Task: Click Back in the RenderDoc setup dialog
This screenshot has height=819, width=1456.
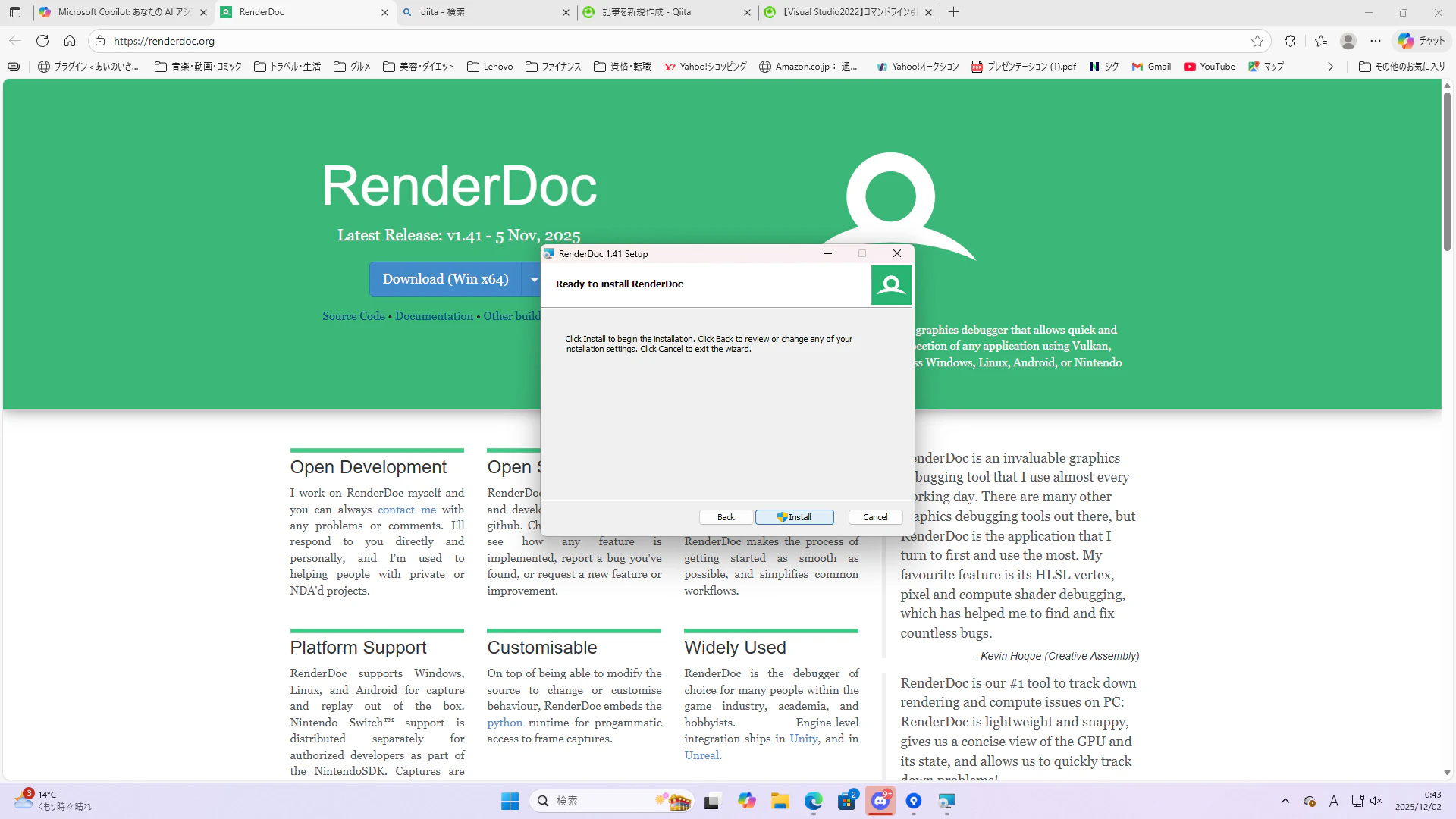Action: [726, 517]
